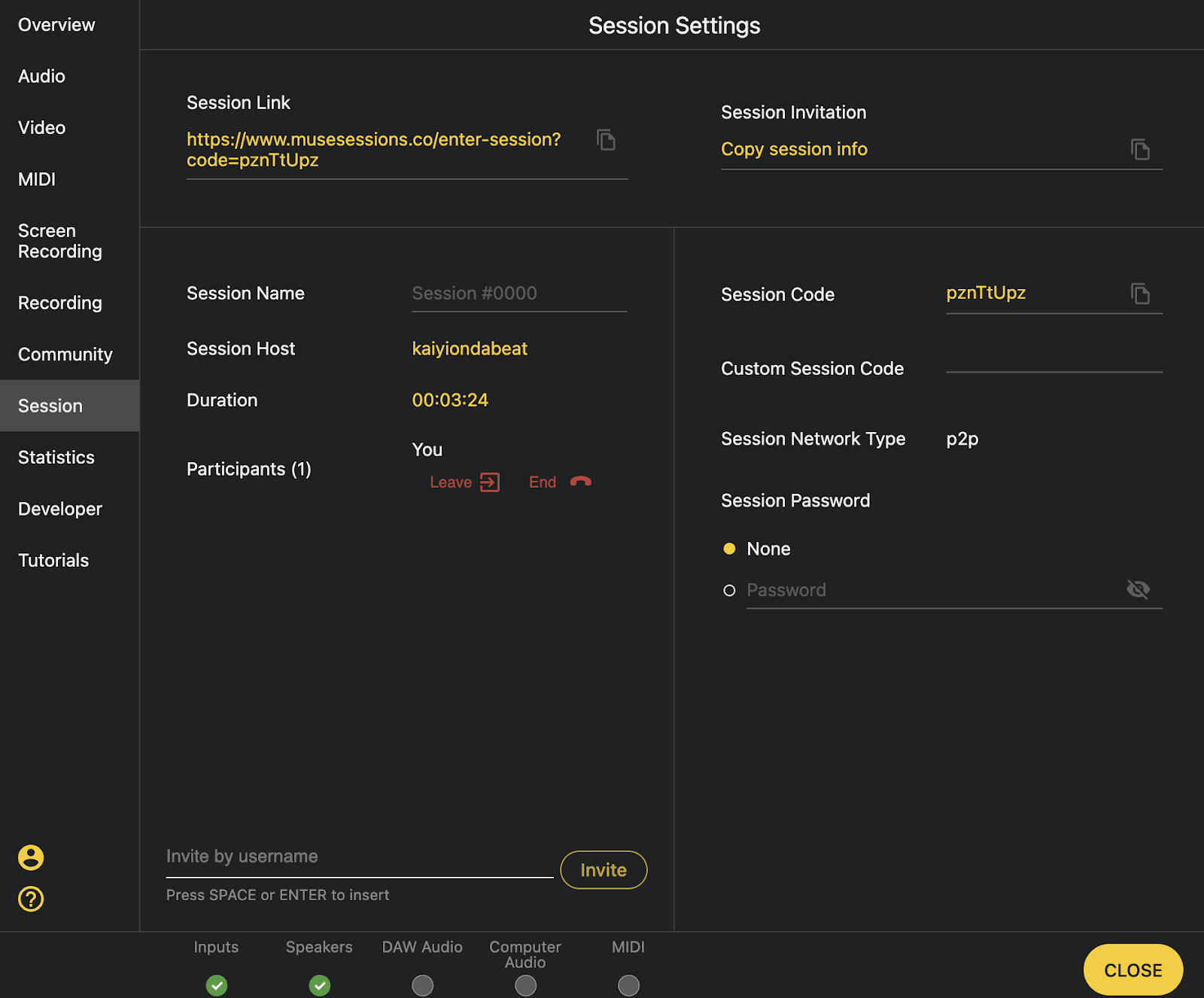The image size is (1204, 998).
Task: Click the Participants (1) label
Action: (x=249, y=469)
